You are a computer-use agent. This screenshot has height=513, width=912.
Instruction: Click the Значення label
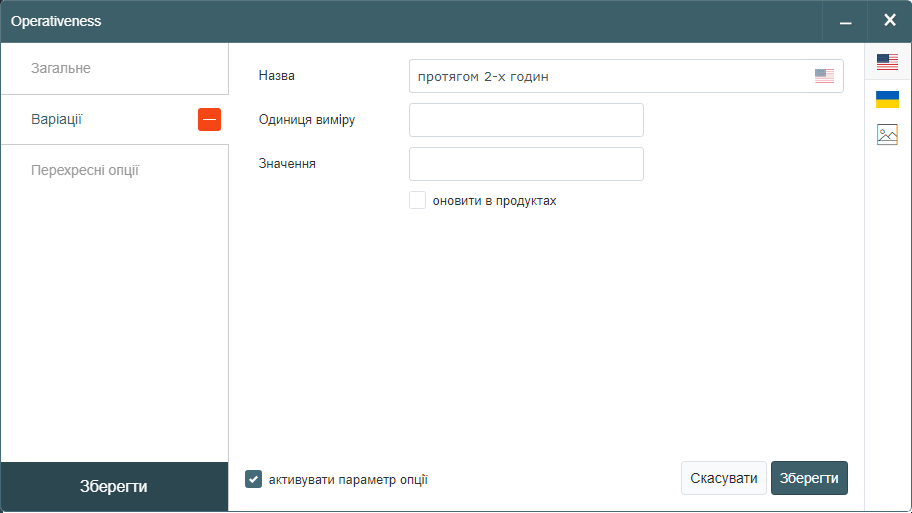tap(287, 163)
